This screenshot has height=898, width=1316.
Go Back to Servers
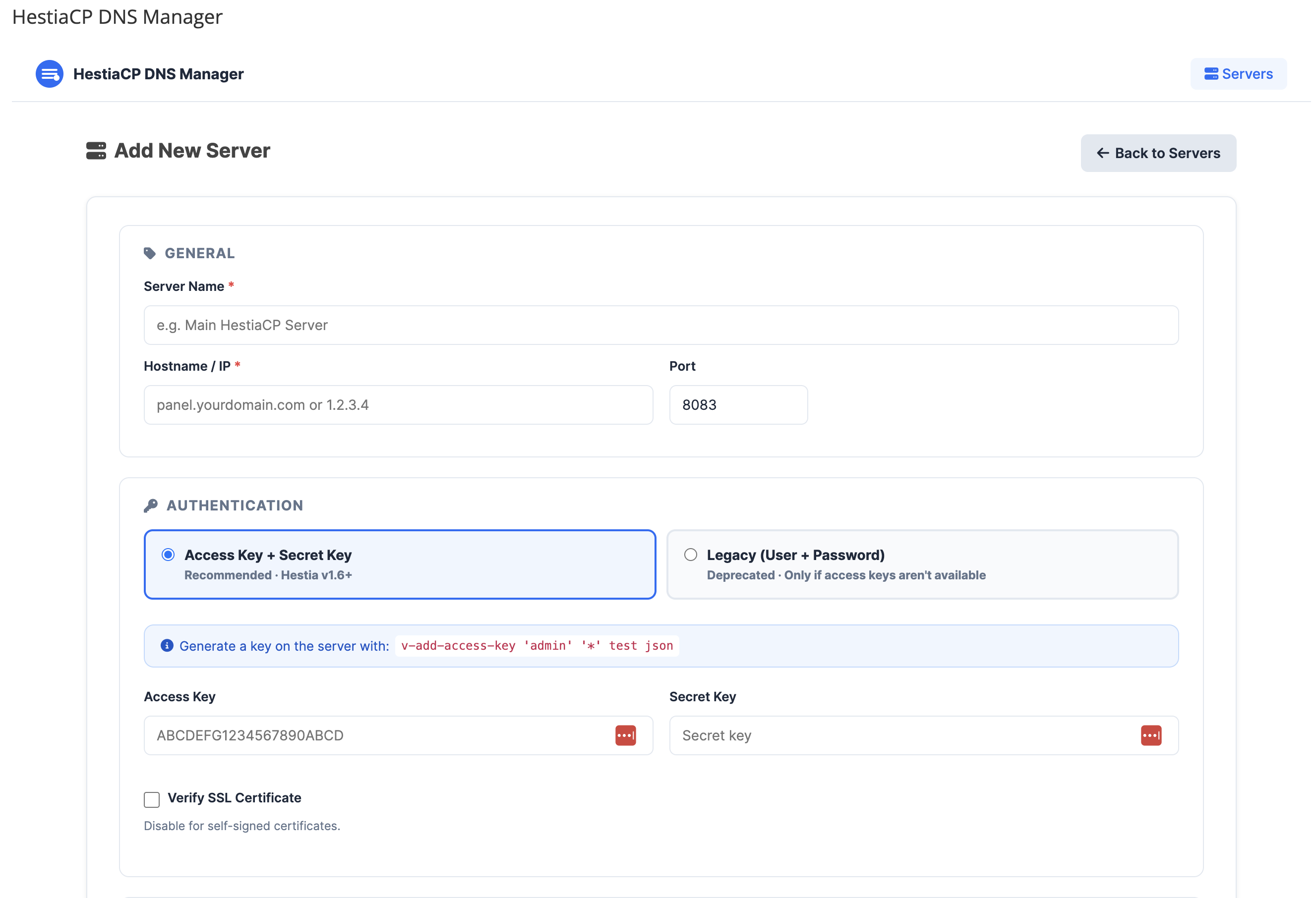(x=1158, y=153)
